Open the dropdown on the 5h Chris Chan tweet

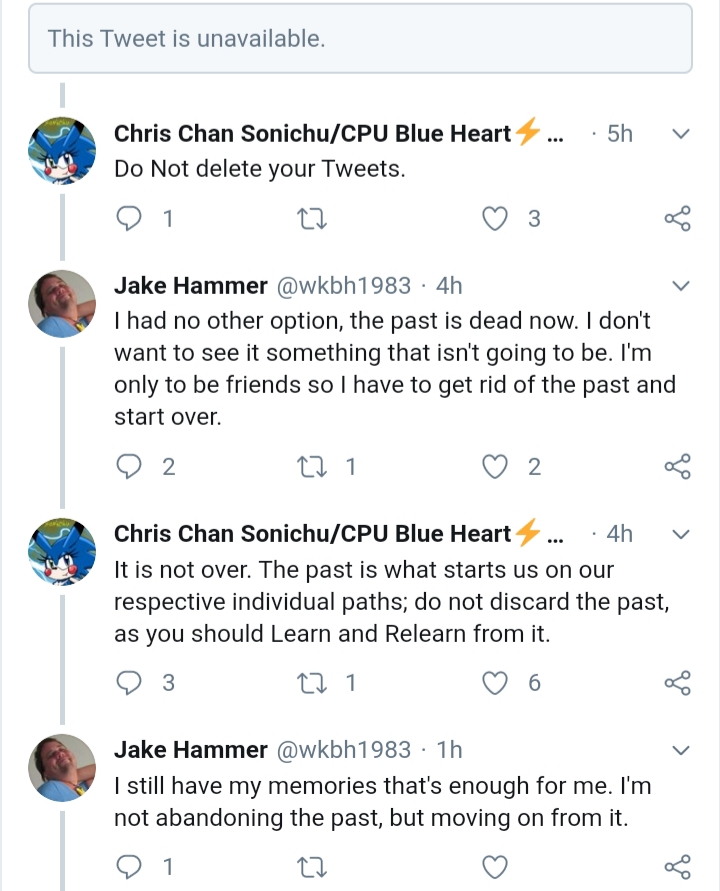680,134
